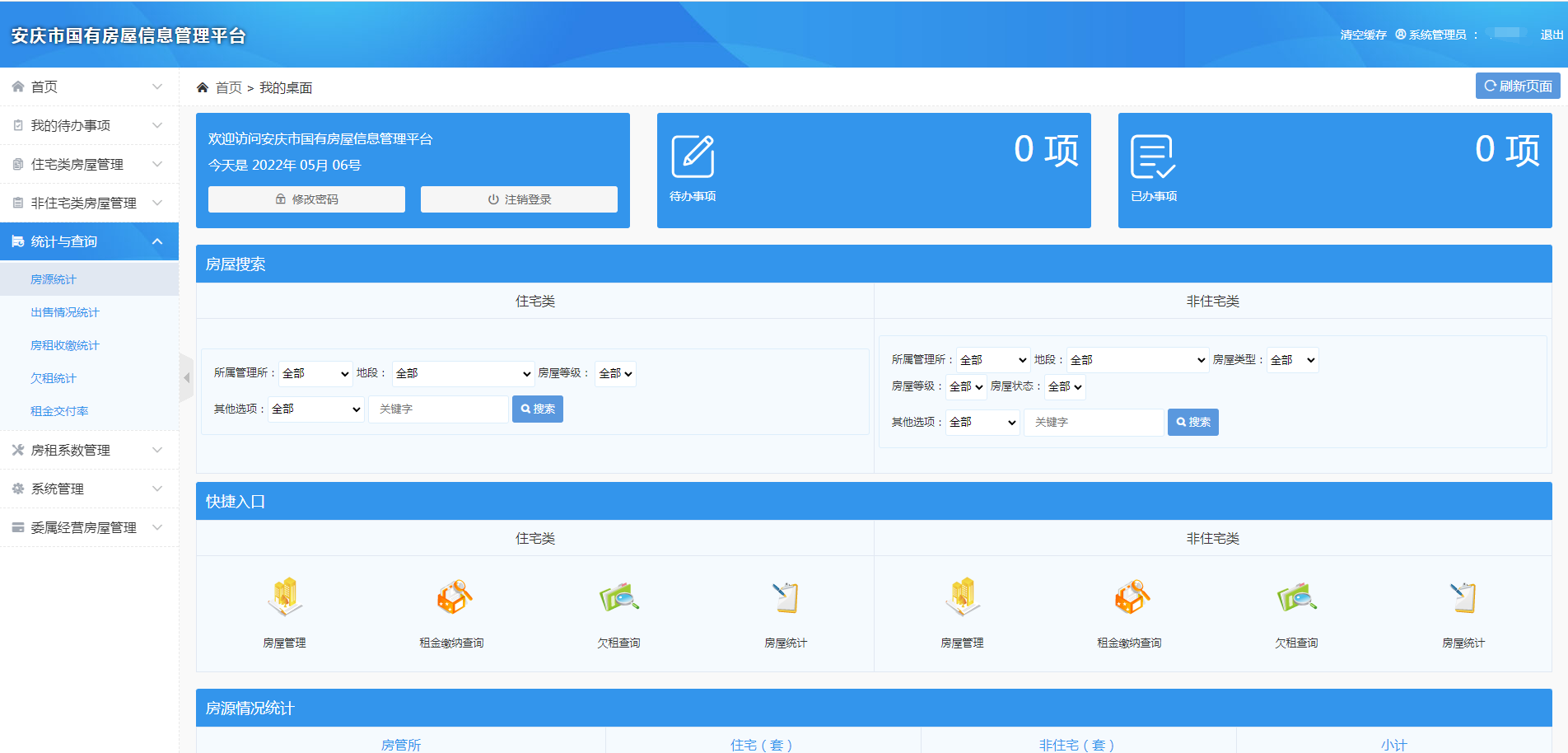Collapse sidebar using the arrow handle
The image size is (1568, 753).
click(186, 378)
